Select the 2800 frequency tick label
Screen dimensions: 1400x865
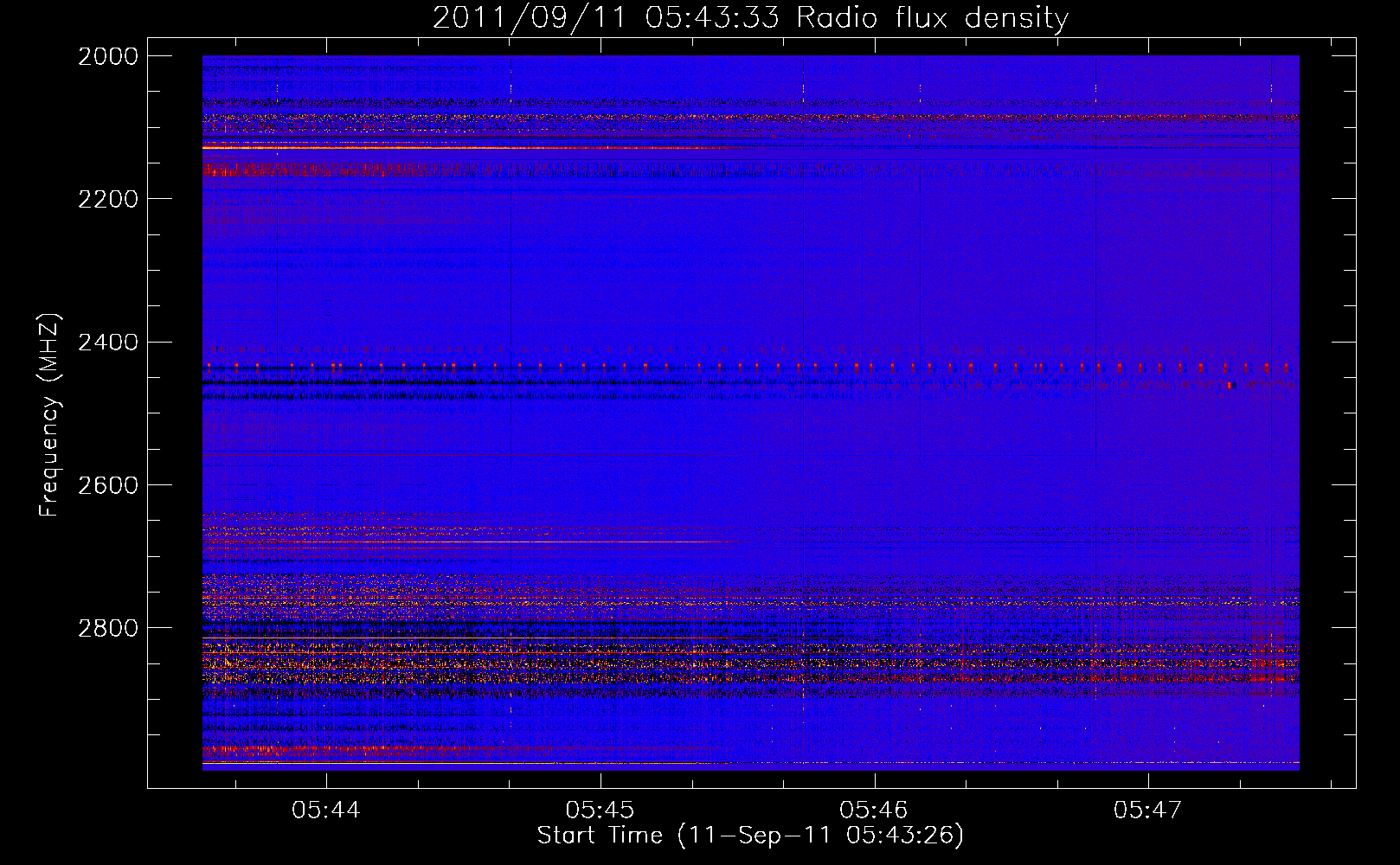point(108,628)
